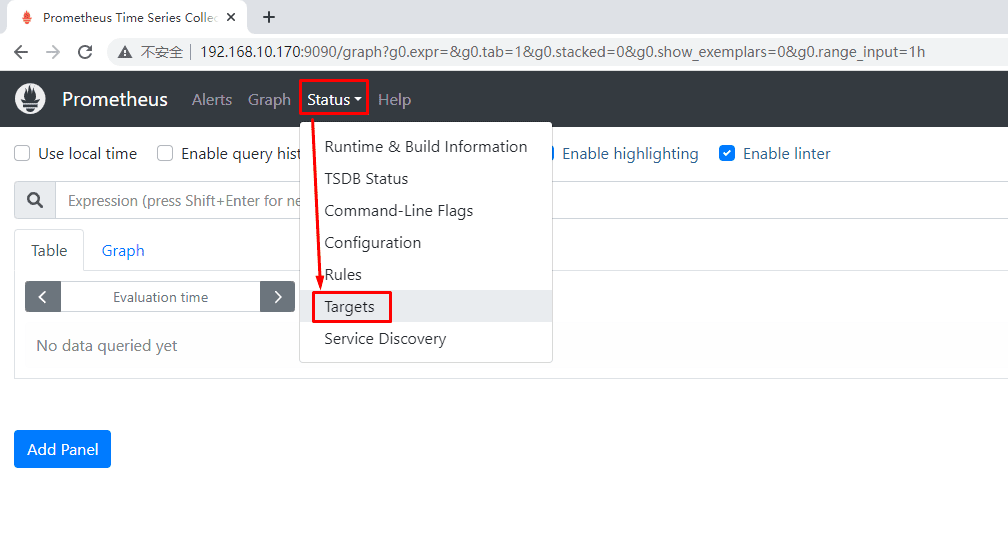
Task: Toggle Enable query history checkbox
Action: (165, 153)
